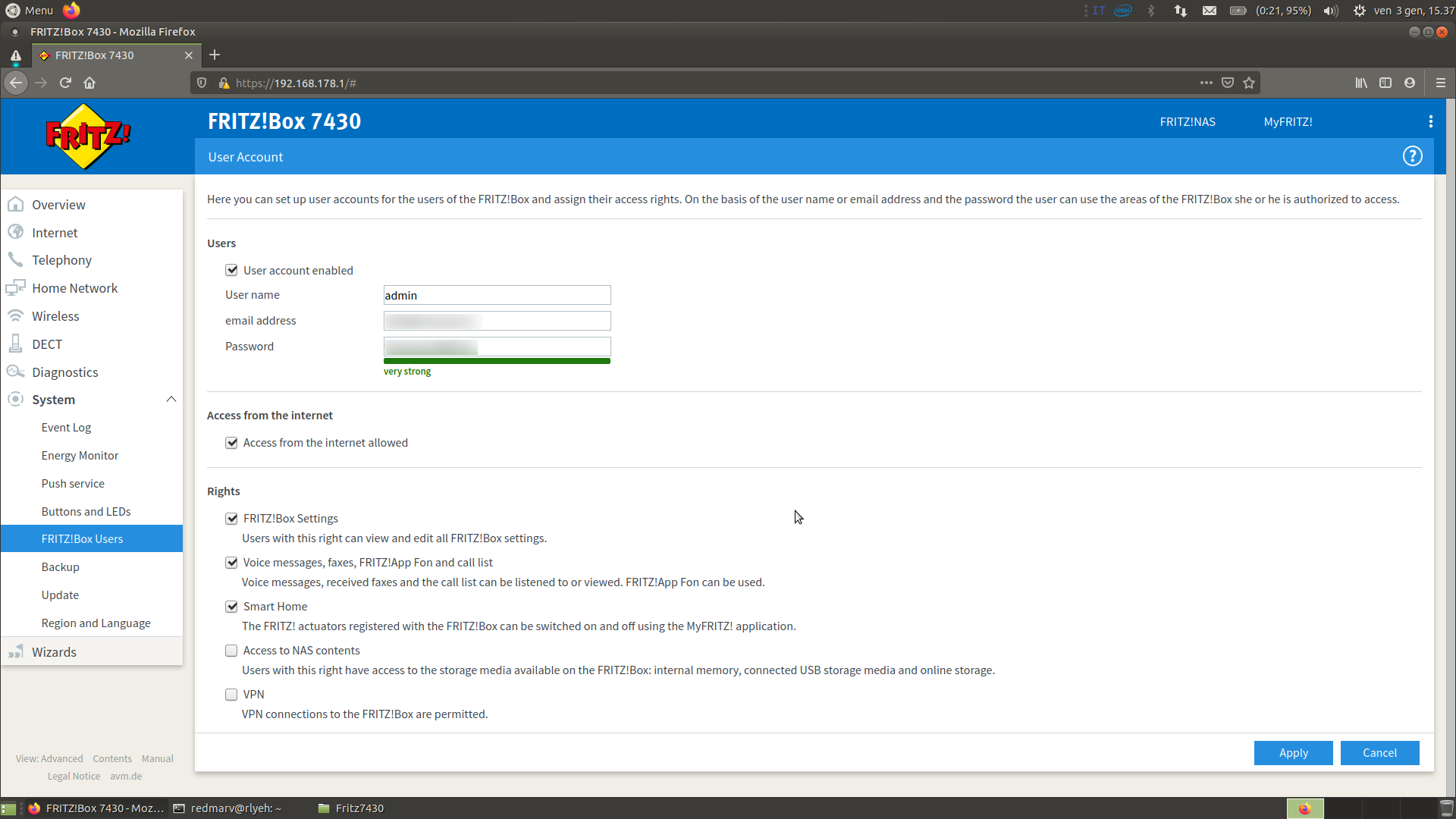Expand Telephony sidebar section
This screenshot has width=1456, height=819.
point(92,260)
